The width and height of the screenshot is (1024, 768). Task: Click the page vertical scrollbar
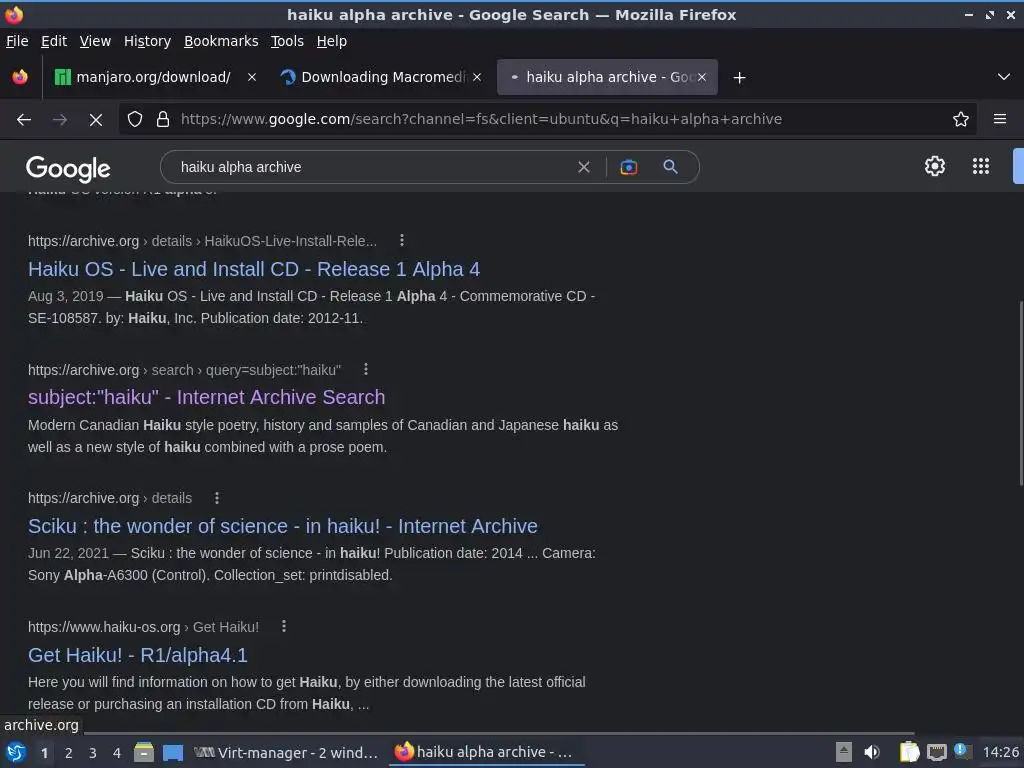pos(1020,393)
